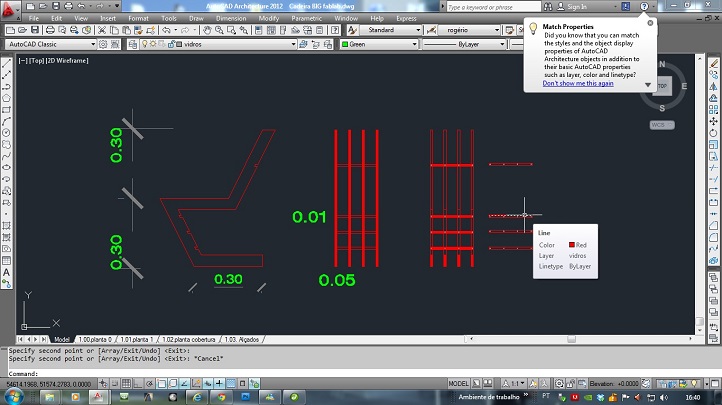Click the WCS button under ViewCube
The image size is (722, 405).
662,125
